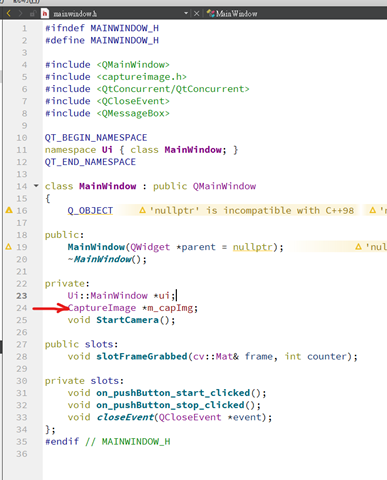Image resolution: width=387 pixels, height=480 pixels.
Task: Click QWidget in the constructor parameters
Action: click(150, 247)
